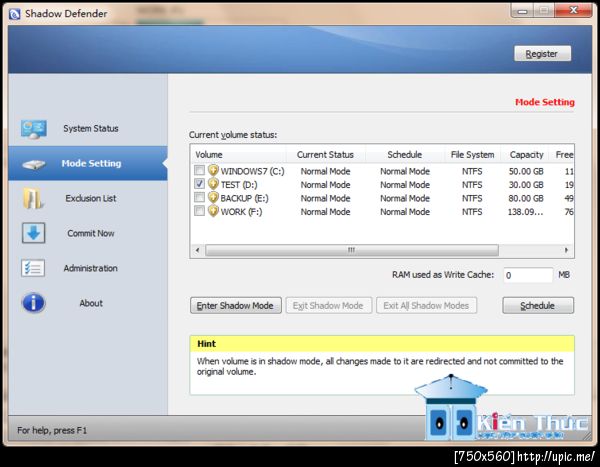Click the Administration checklist icon
Screen dimensions: 600x467
pos(33,268)
